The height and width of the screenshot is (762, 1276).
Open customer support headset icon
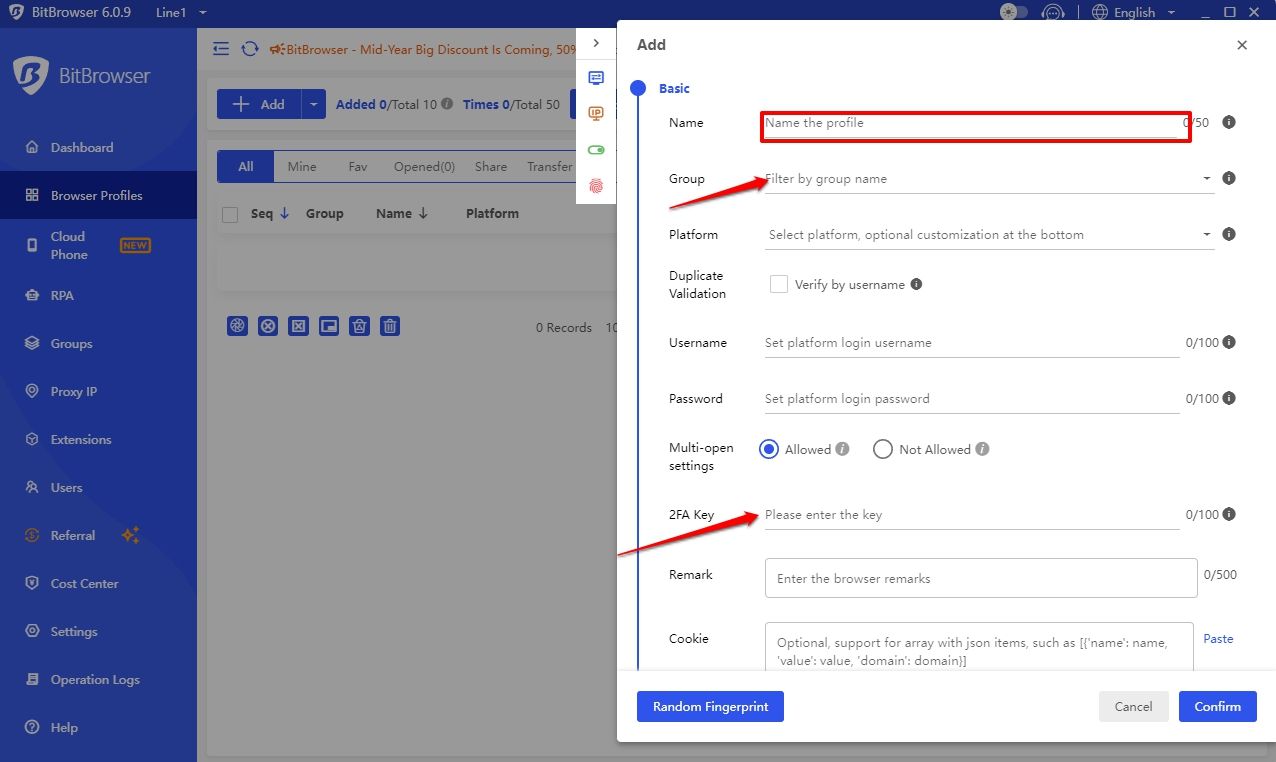point(1051,13)
